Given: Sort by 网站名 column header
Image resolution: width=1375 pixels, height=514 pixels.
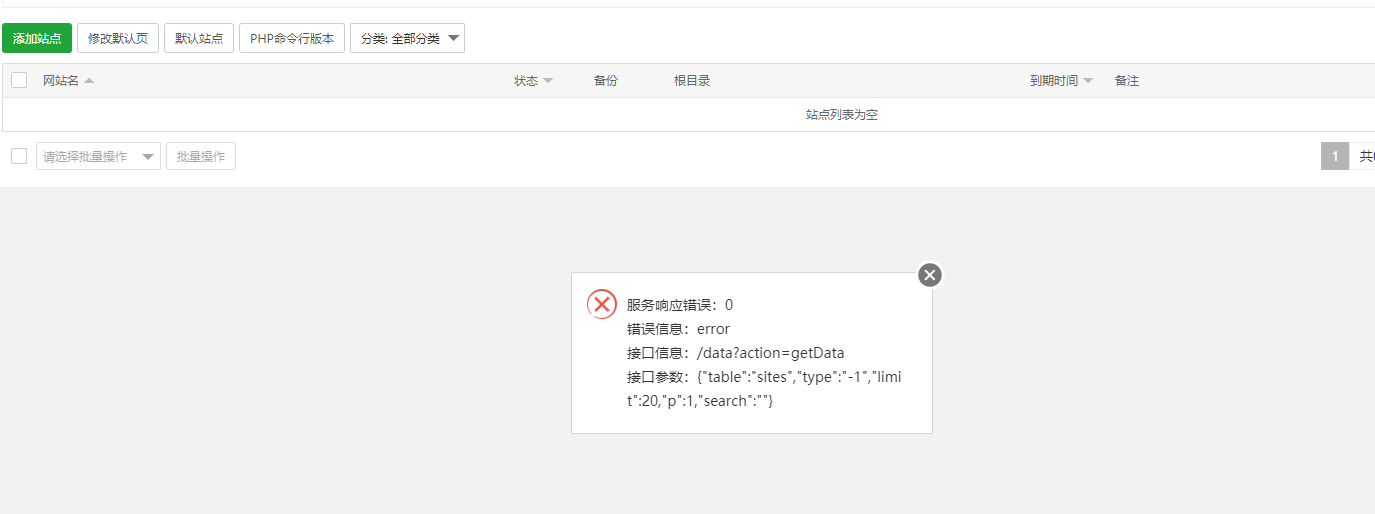Looking at the screenshot, I should pos(61,81).
